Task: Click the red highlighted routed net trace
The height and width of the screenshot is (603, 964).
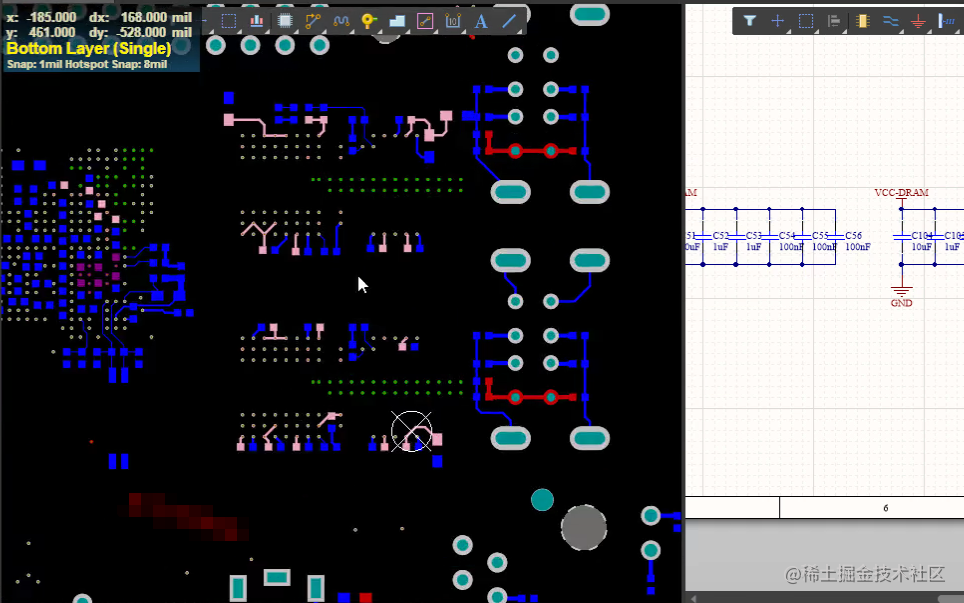Action: [530, 150]
